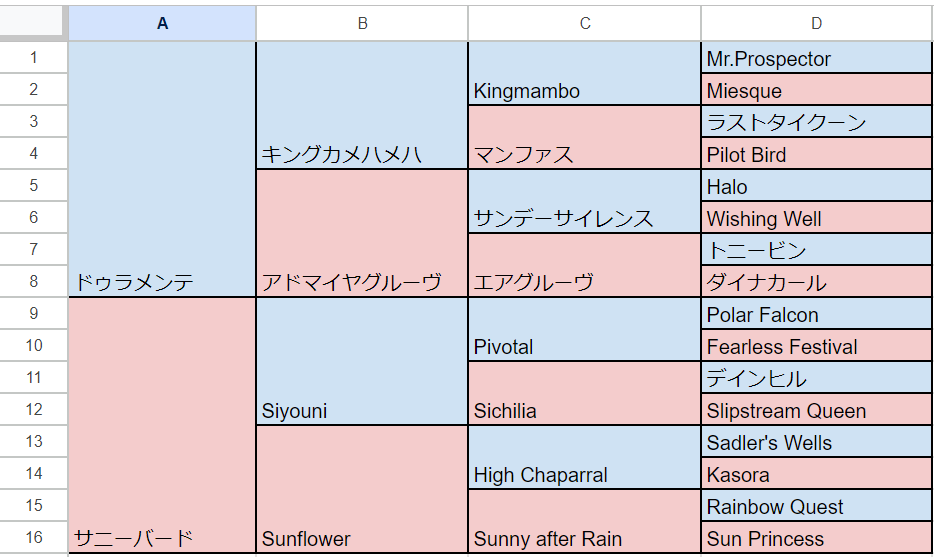Click the Mr.Prospector cell

817,59
